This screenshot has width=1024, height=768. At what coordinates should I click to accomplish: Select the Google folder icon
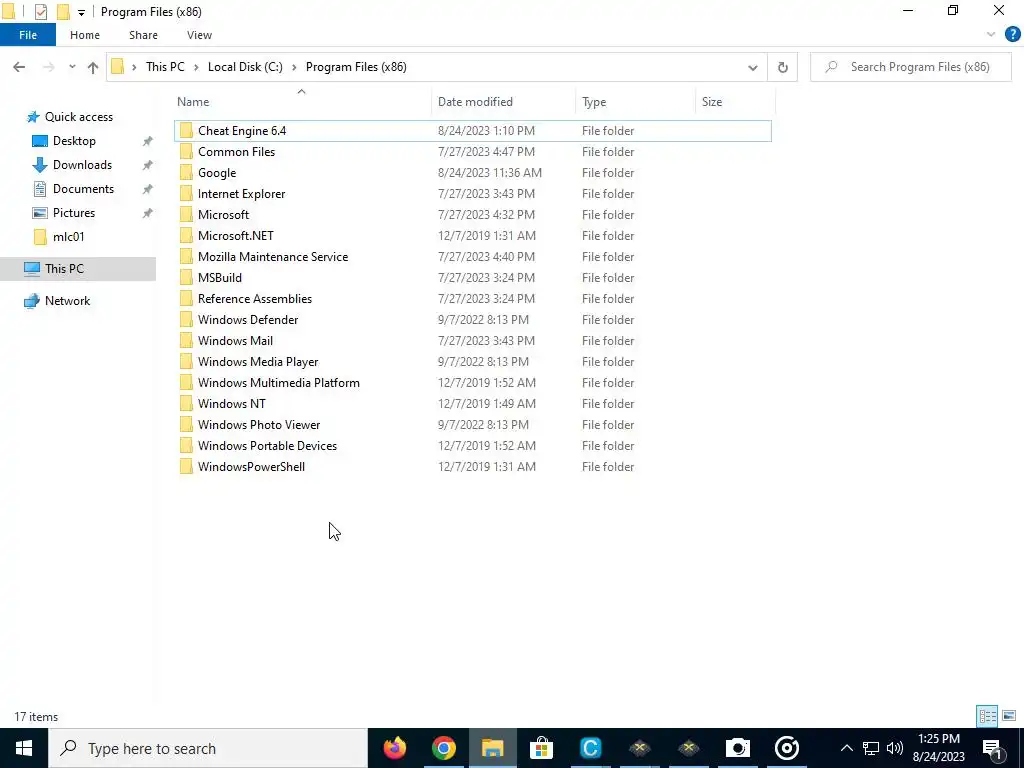pos(186,172)
